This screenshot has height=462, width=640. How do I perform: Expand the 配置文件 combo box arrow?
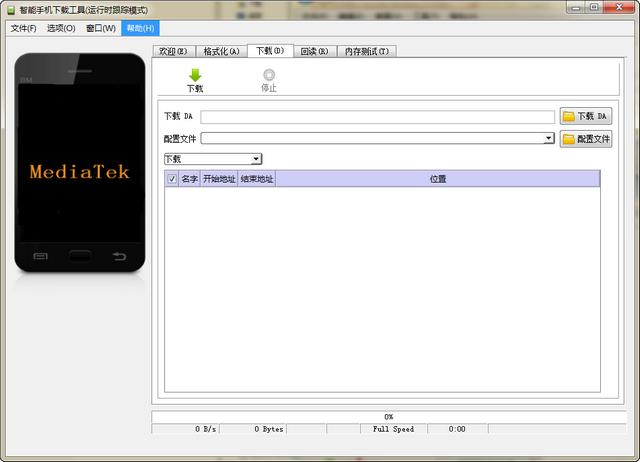point(549,139)
